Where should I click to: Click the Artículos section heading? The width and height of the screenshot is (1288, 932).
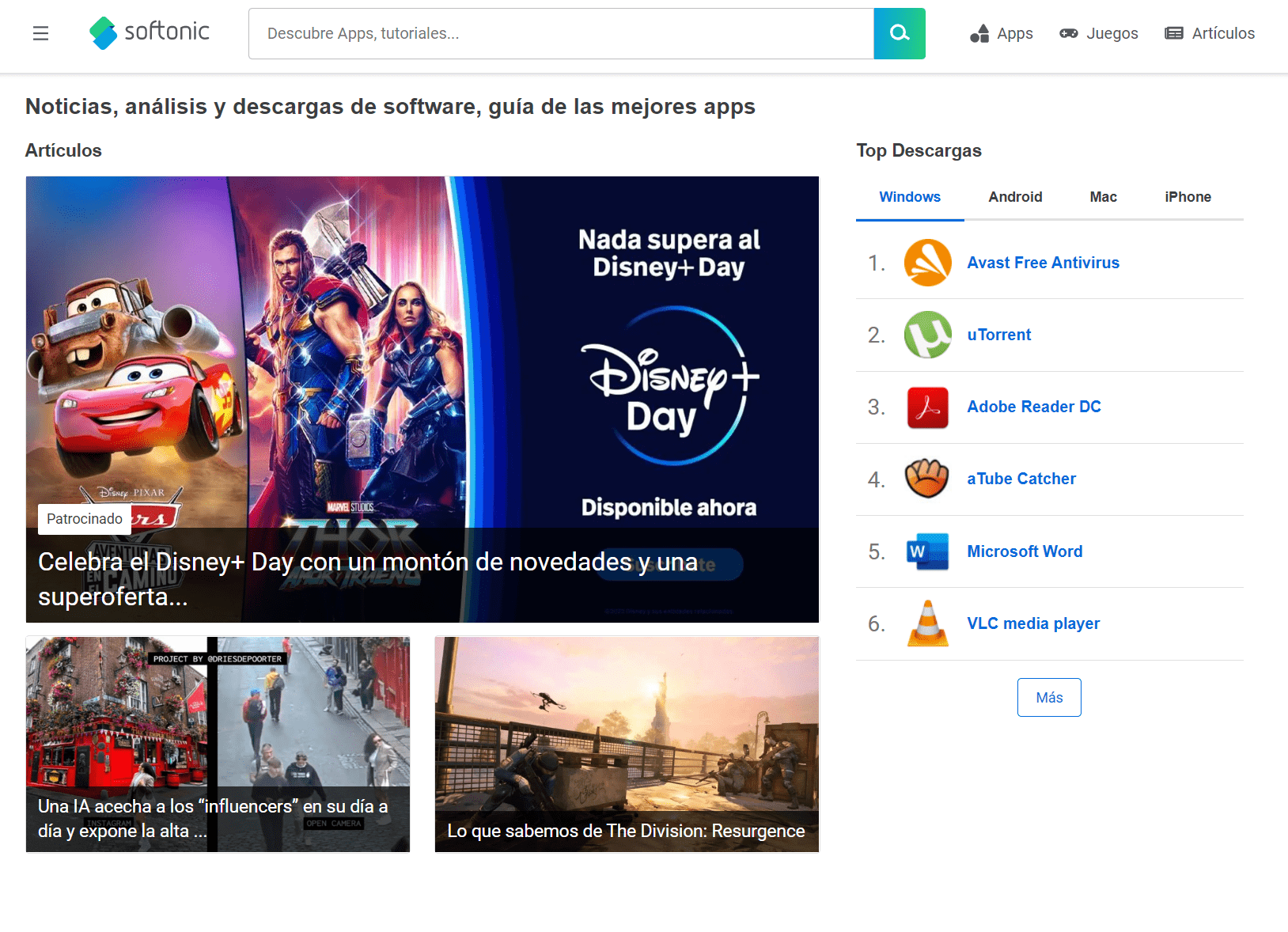pos(63,150)
